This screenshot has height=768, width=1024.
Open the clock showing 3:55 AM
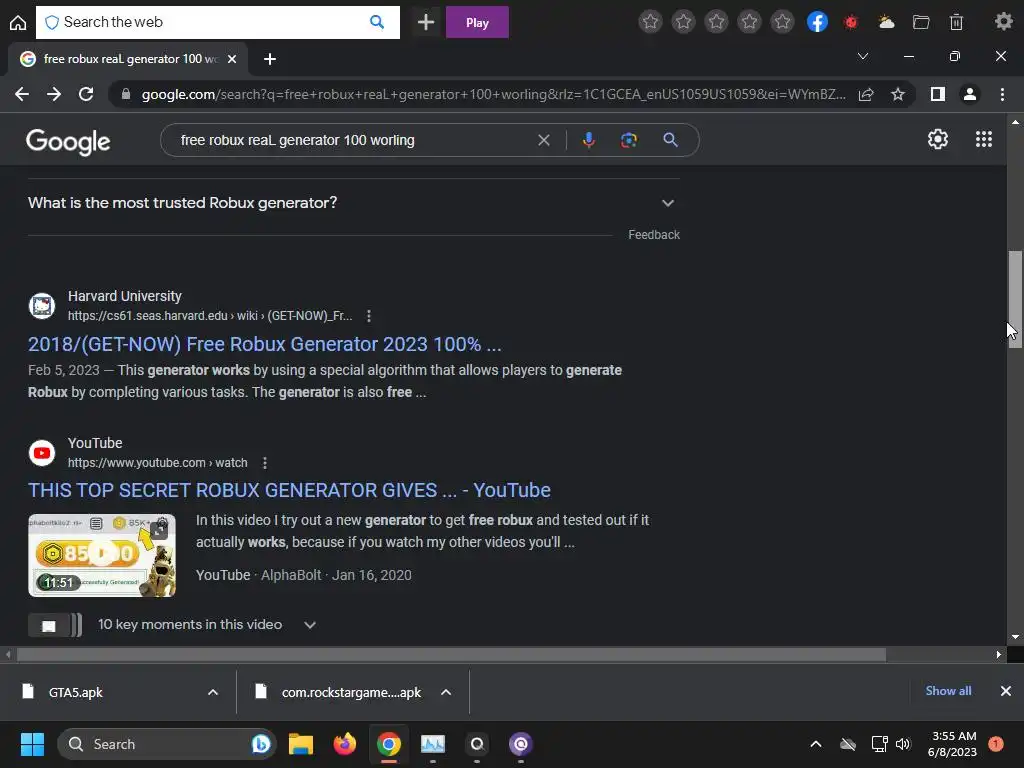pos(952,744)
